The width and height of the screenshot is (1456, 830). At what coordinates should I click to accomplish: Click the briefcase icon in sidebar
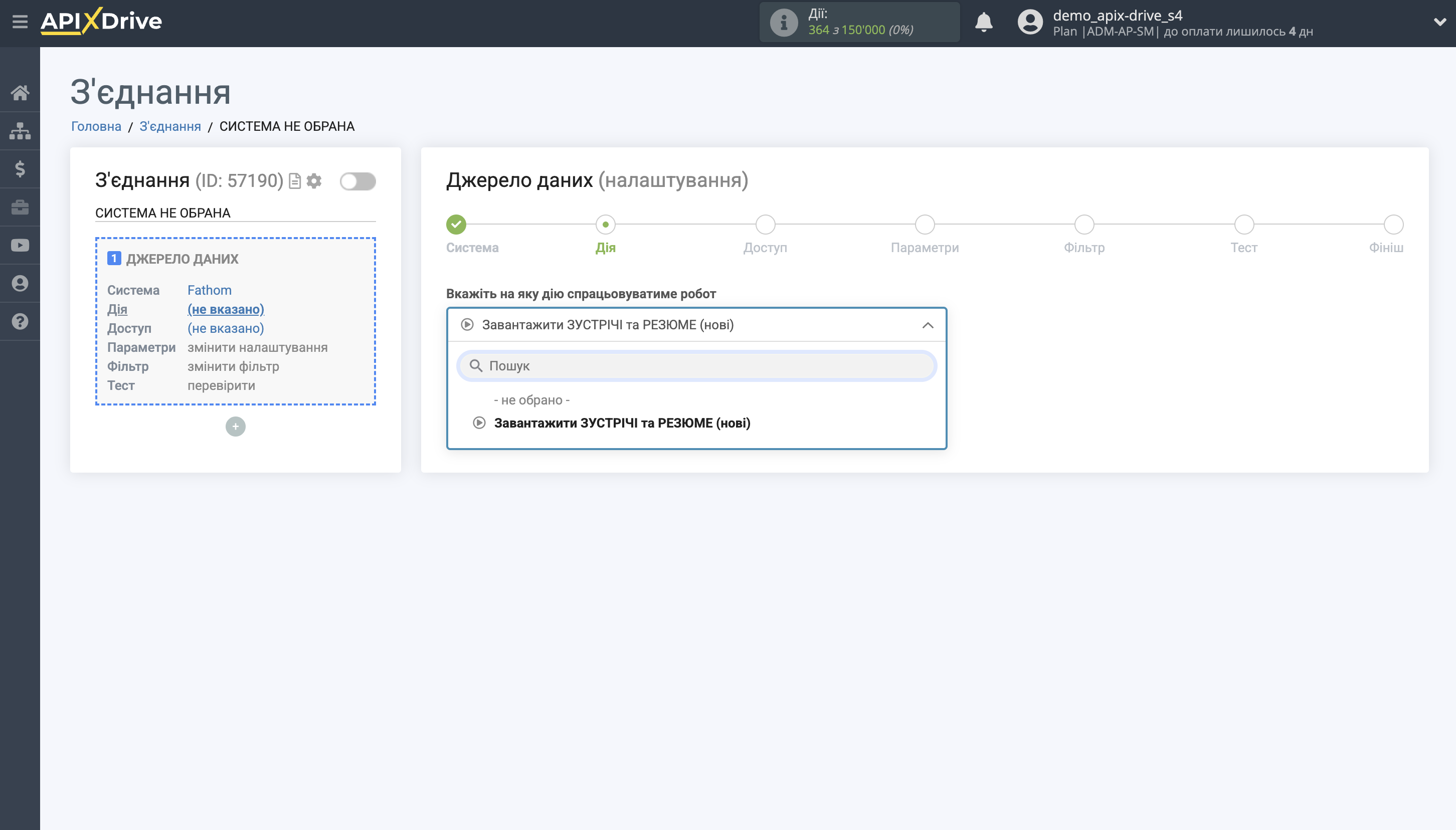[x=21, y=207]
